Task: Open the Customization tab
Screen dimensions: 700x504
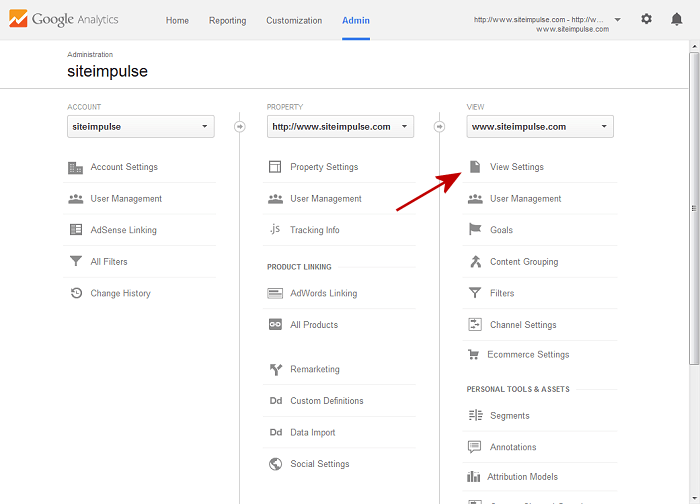Action: [294, 21]
